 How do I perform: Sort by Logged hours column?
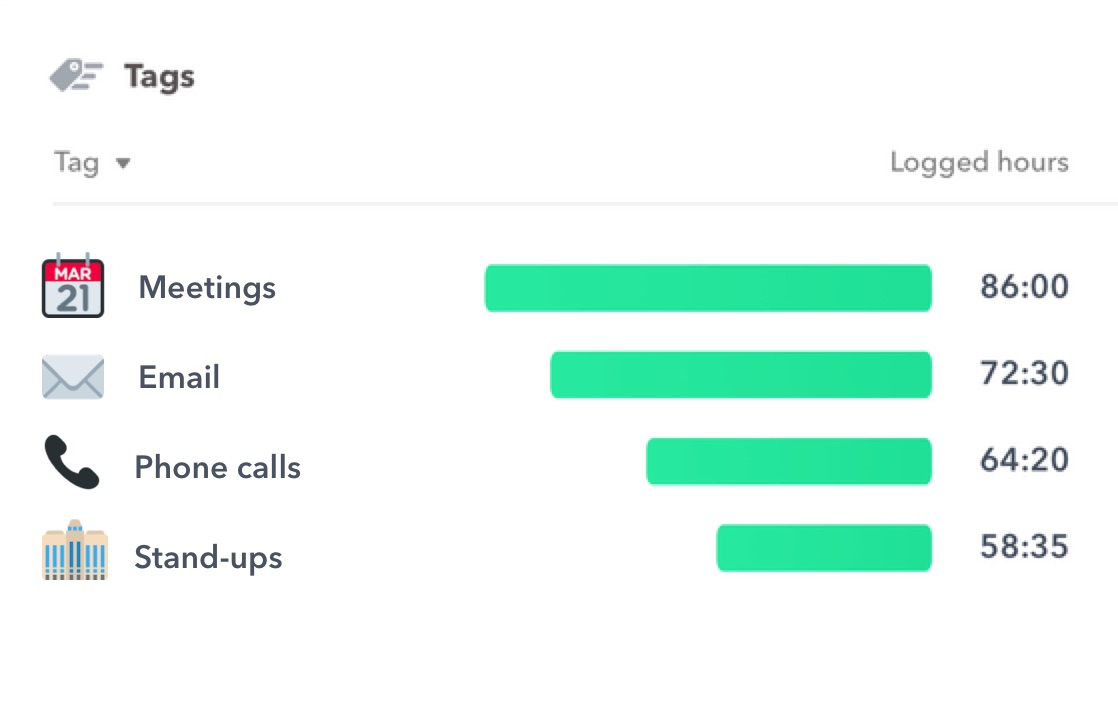[979, 162]
